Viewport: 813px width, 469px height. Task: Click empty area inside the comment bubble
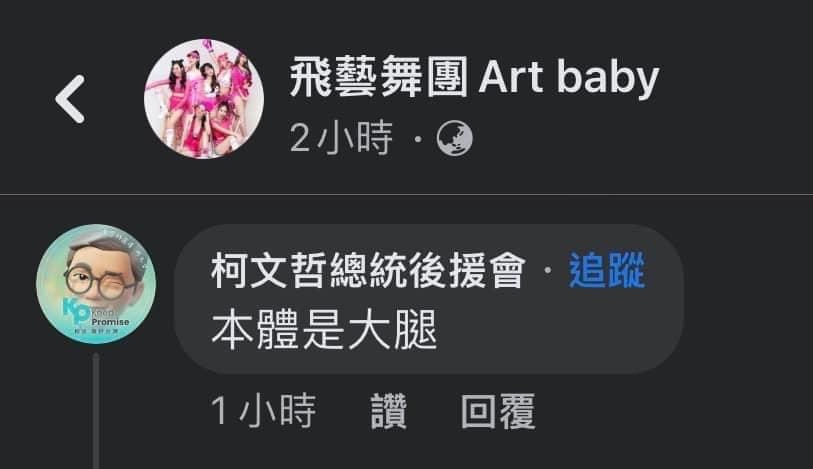click(560, 332)
